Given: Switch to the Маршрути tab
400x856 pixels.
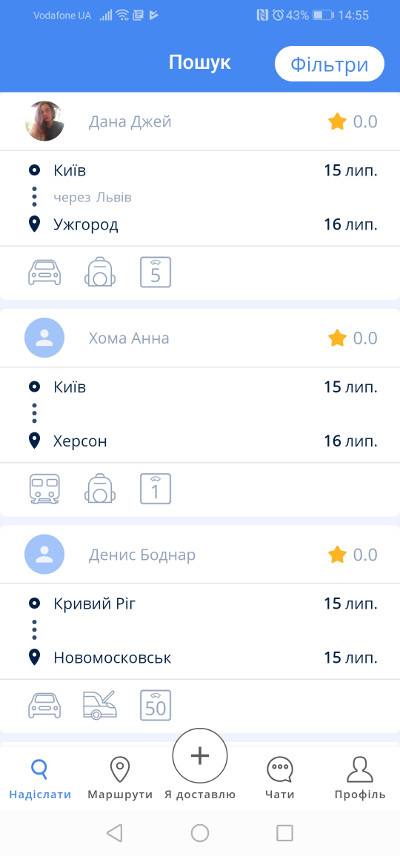Looking at the screenshot, I should click(x=120, y=778).
